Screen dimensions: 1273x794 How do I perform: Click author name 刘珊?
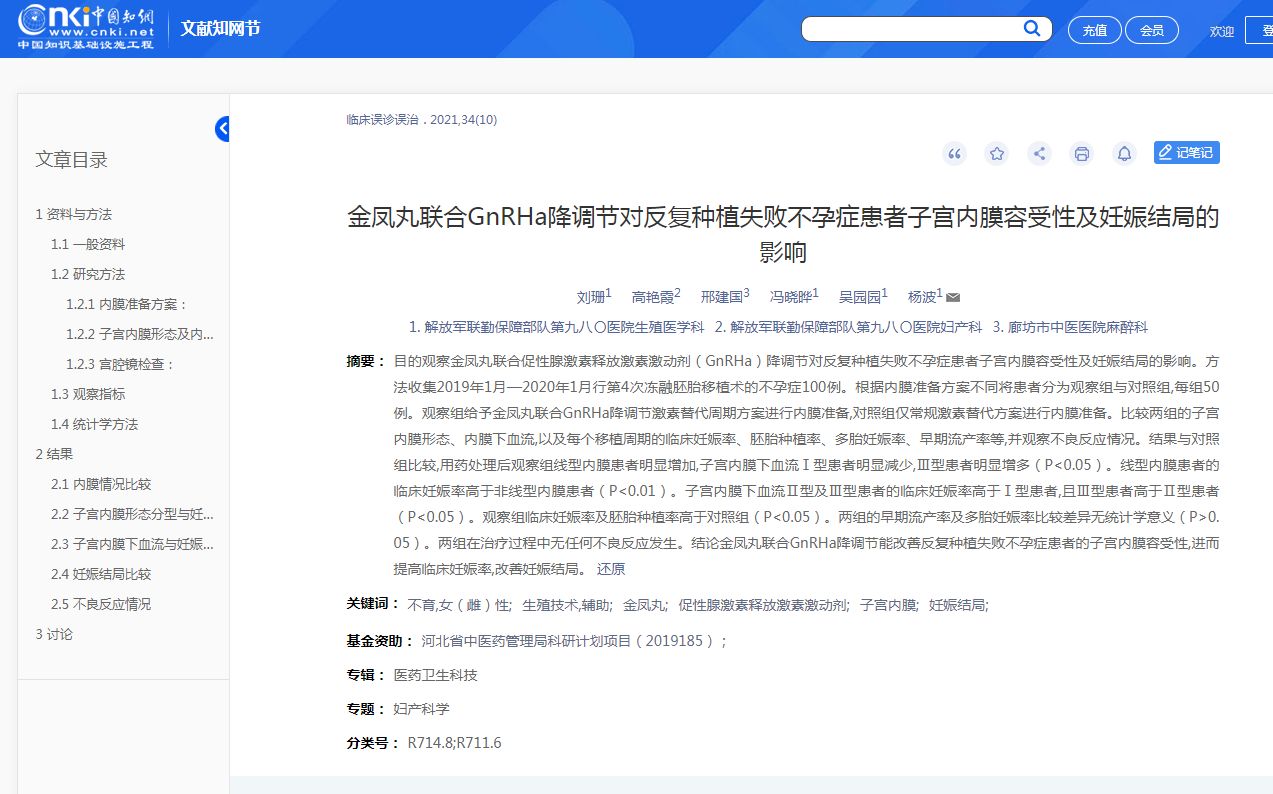tap(590, 297)
